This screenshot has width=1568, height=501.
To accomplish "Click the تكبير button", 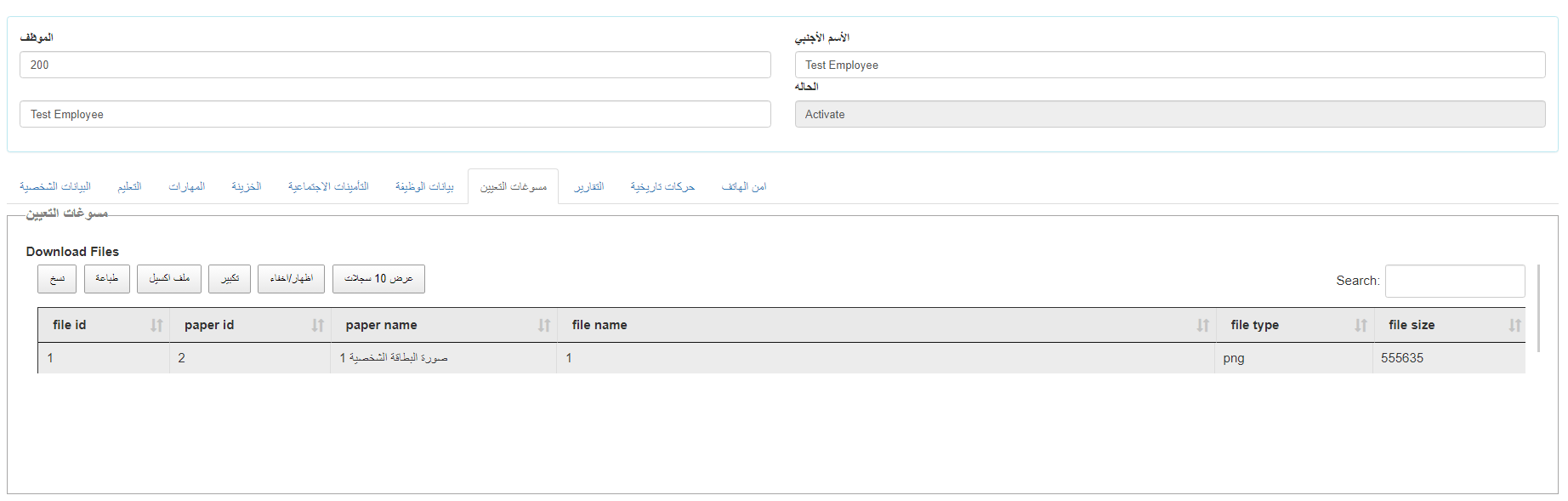I will tap(230, 279).
